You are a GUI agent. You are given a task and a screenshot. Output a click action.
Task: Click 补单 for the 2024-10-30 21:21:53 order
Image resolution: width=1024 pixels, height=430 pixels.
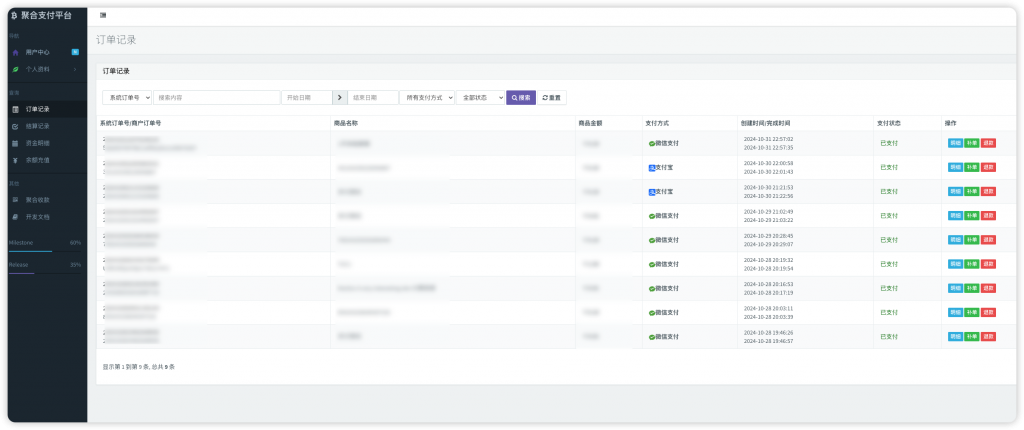[971, 191]
